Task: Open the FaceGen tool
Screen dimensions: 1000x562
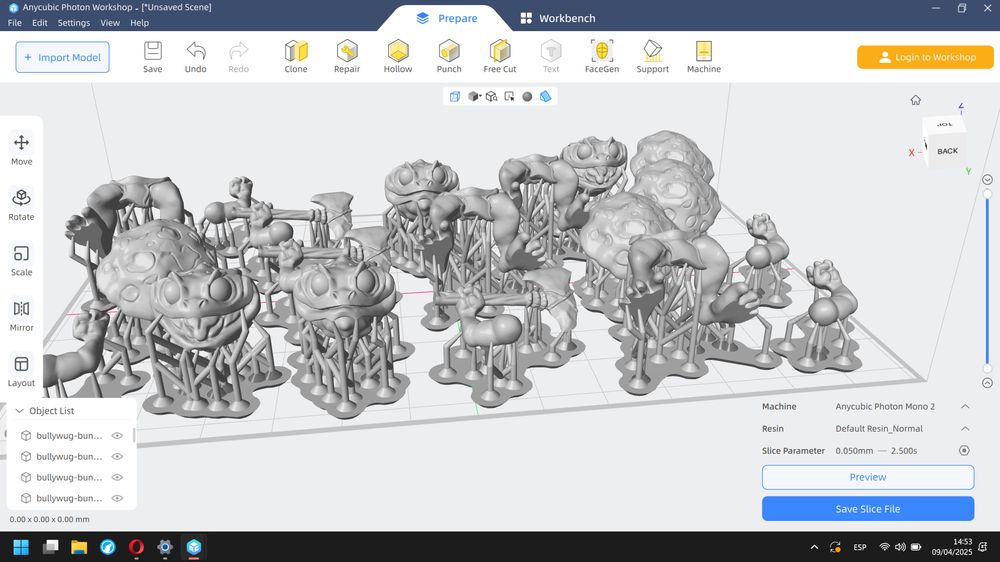Action: 602,56
